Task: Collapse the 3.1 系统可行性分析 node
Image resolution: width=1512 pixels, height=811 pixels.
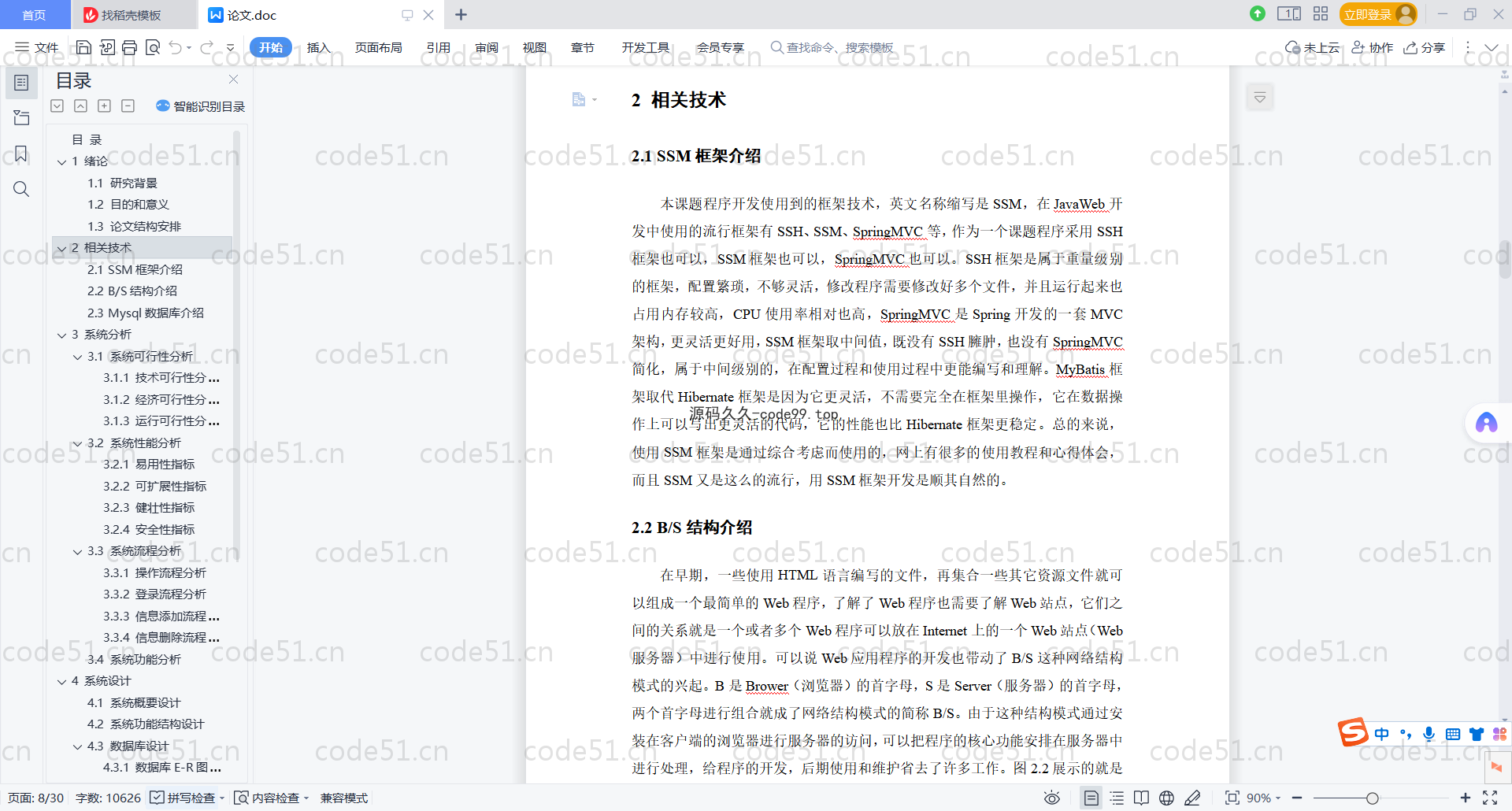Action: point(77,357)
